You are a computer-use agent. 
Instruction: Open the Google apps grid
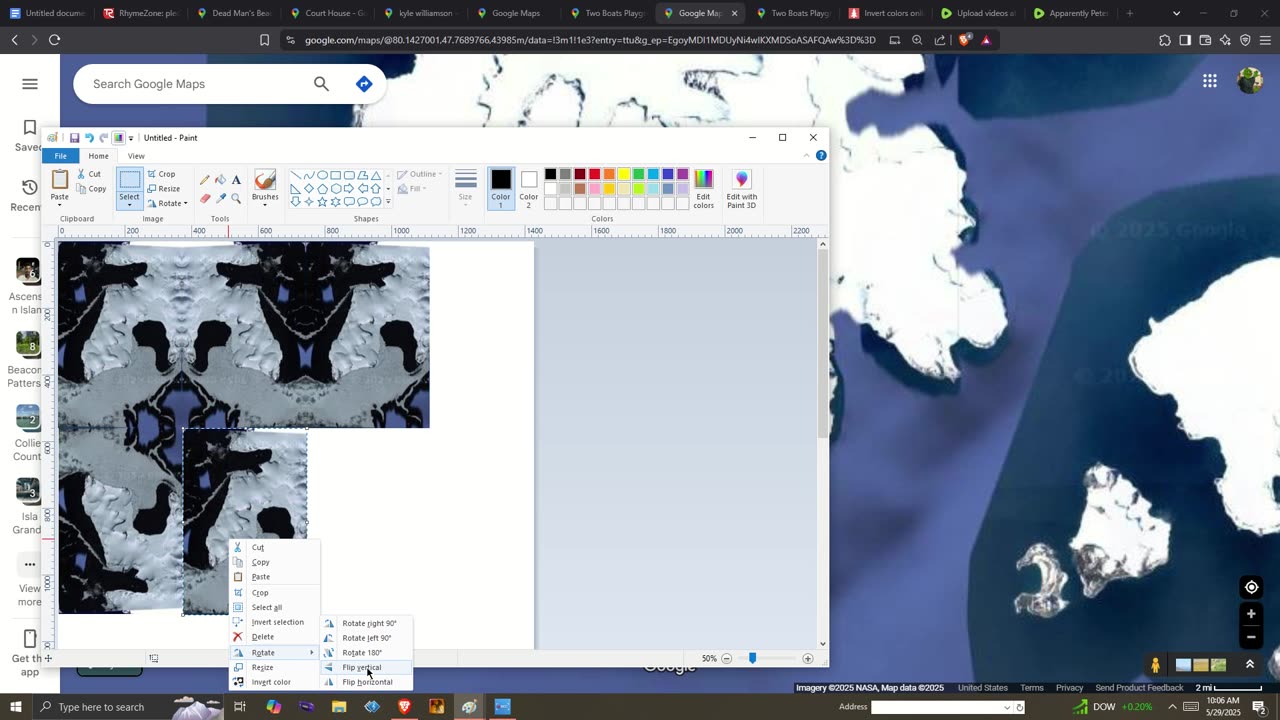[x=1210, y=81]
